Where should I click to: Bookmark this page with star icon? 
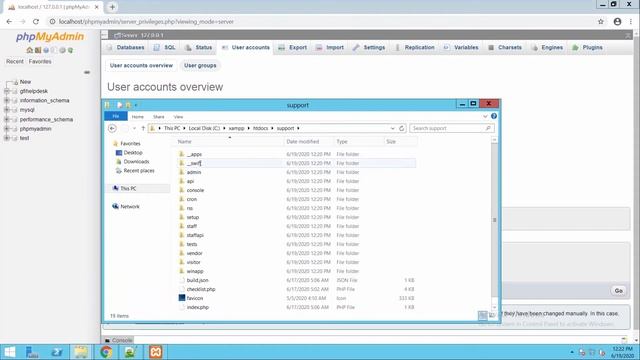[x=601, y=22]
